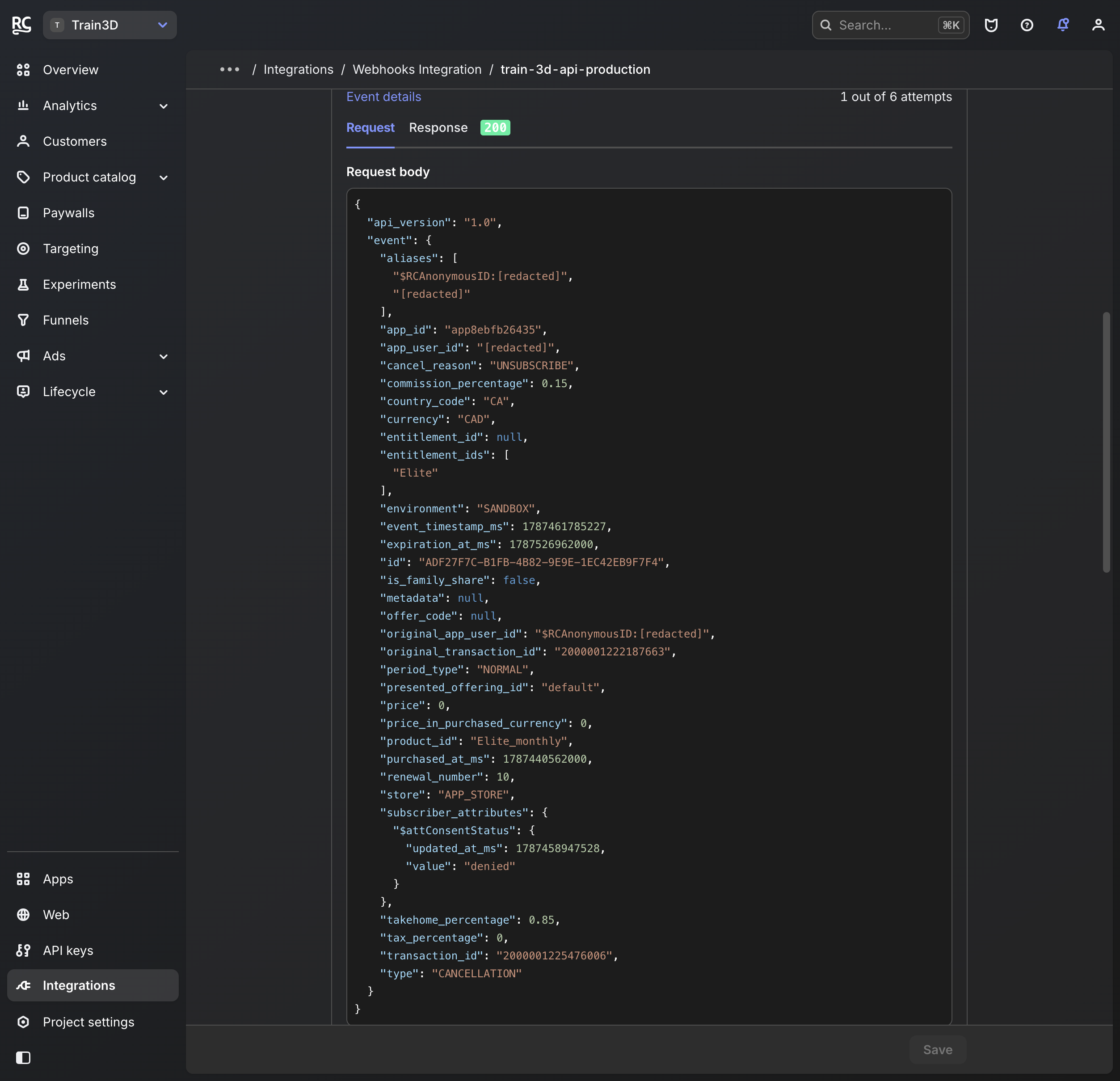Expand the Analytics section chevron
This screenshot has width=1120, height=1081.
[164, 106]
